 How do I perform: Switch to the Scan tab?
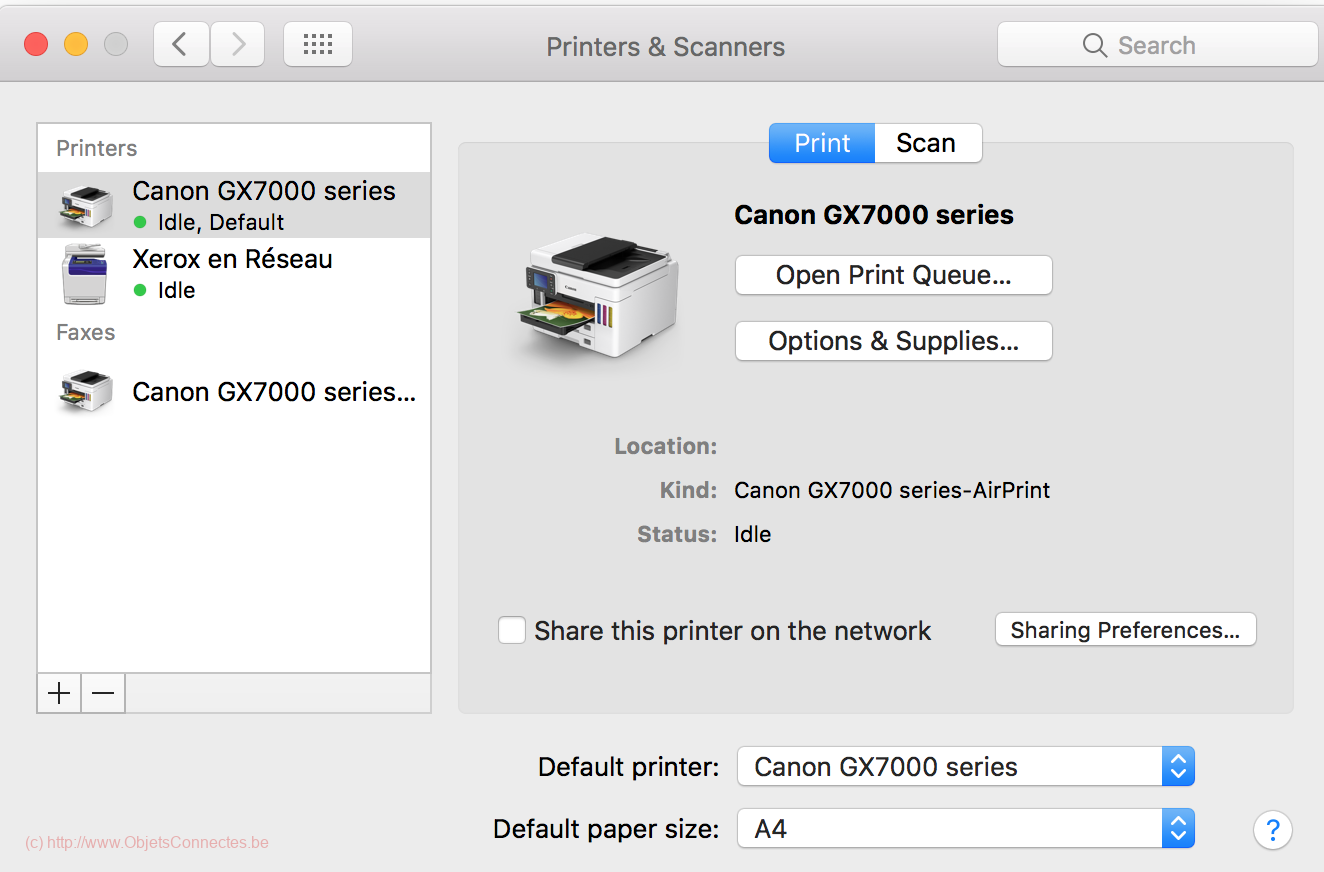(x=926, y=143)
